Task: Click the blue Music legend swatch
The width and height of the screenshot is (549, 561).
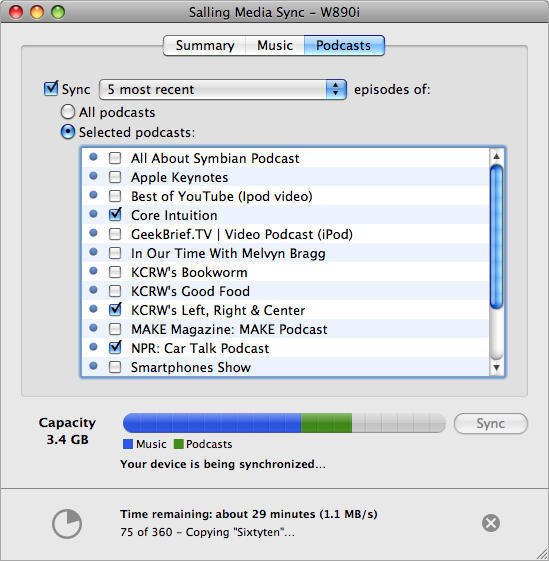Action: [128, 444]
